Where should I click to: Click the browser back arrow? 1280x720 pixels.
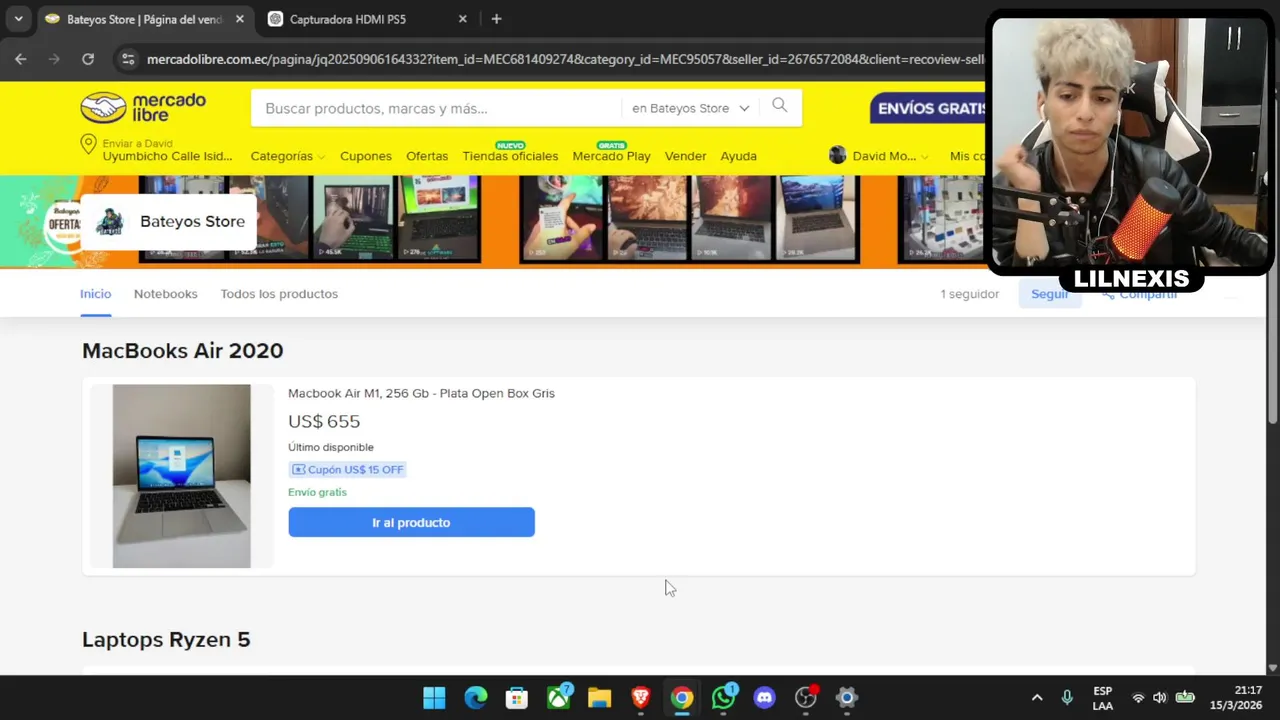(x=21, y=59)
